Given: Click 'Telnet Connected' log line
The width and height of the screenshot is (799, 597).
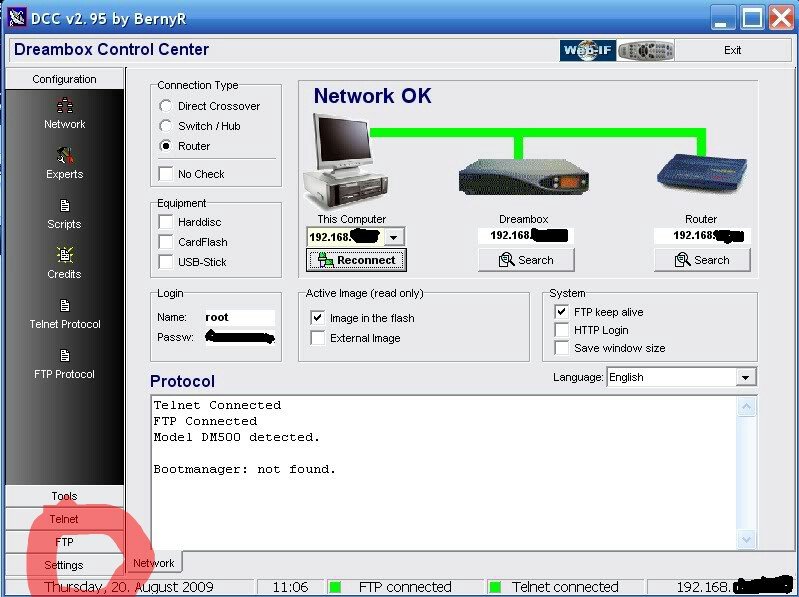Looking at the screenshot, I should point(217,405).
